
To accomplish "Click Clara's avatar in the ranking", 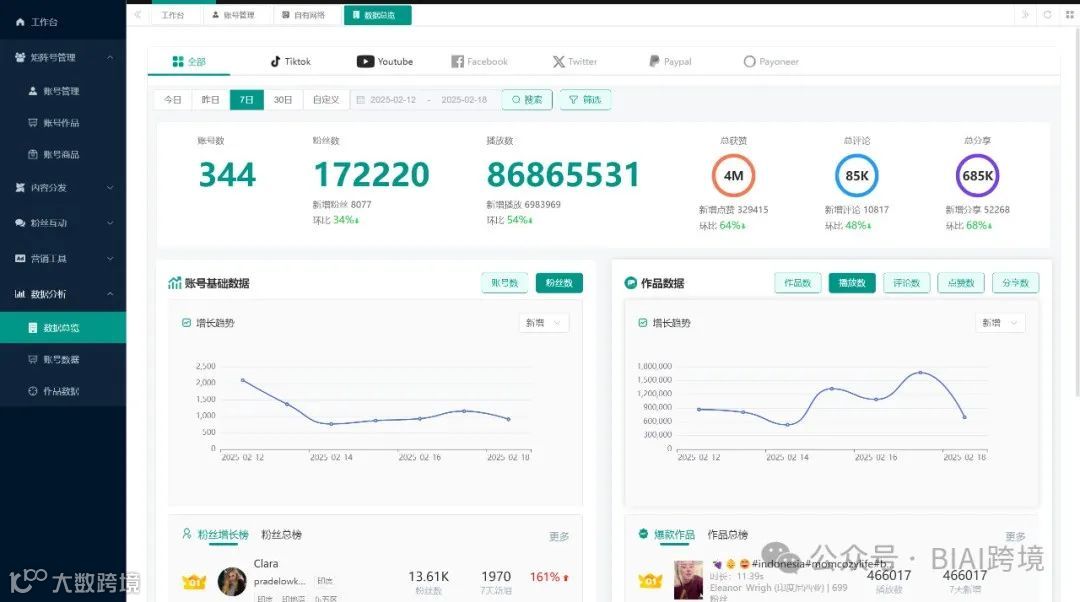I will tap(232, 581).
